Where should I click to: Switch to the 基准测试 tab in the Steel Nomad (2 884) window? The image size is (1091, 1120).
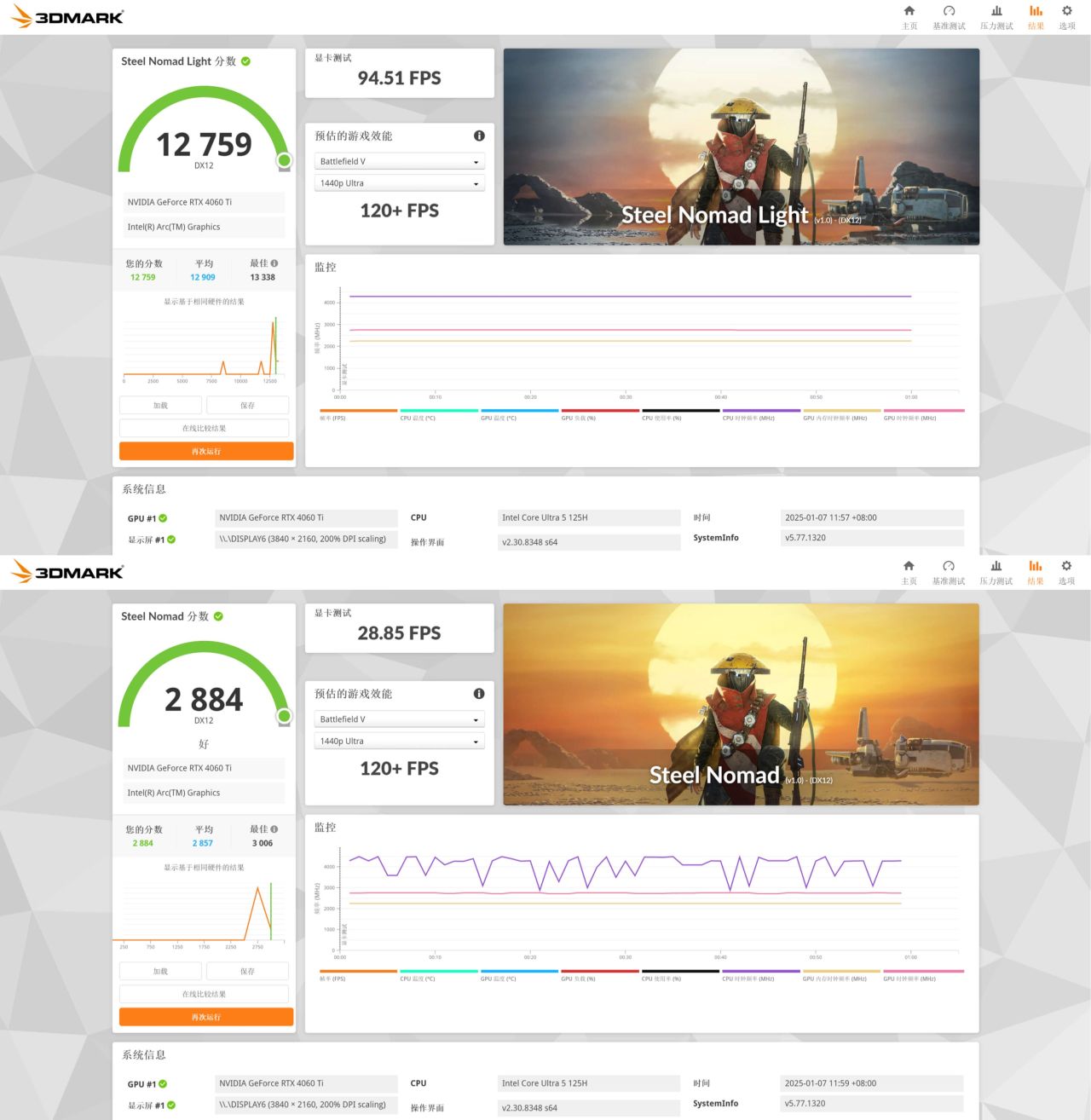[x=949, y=572]
